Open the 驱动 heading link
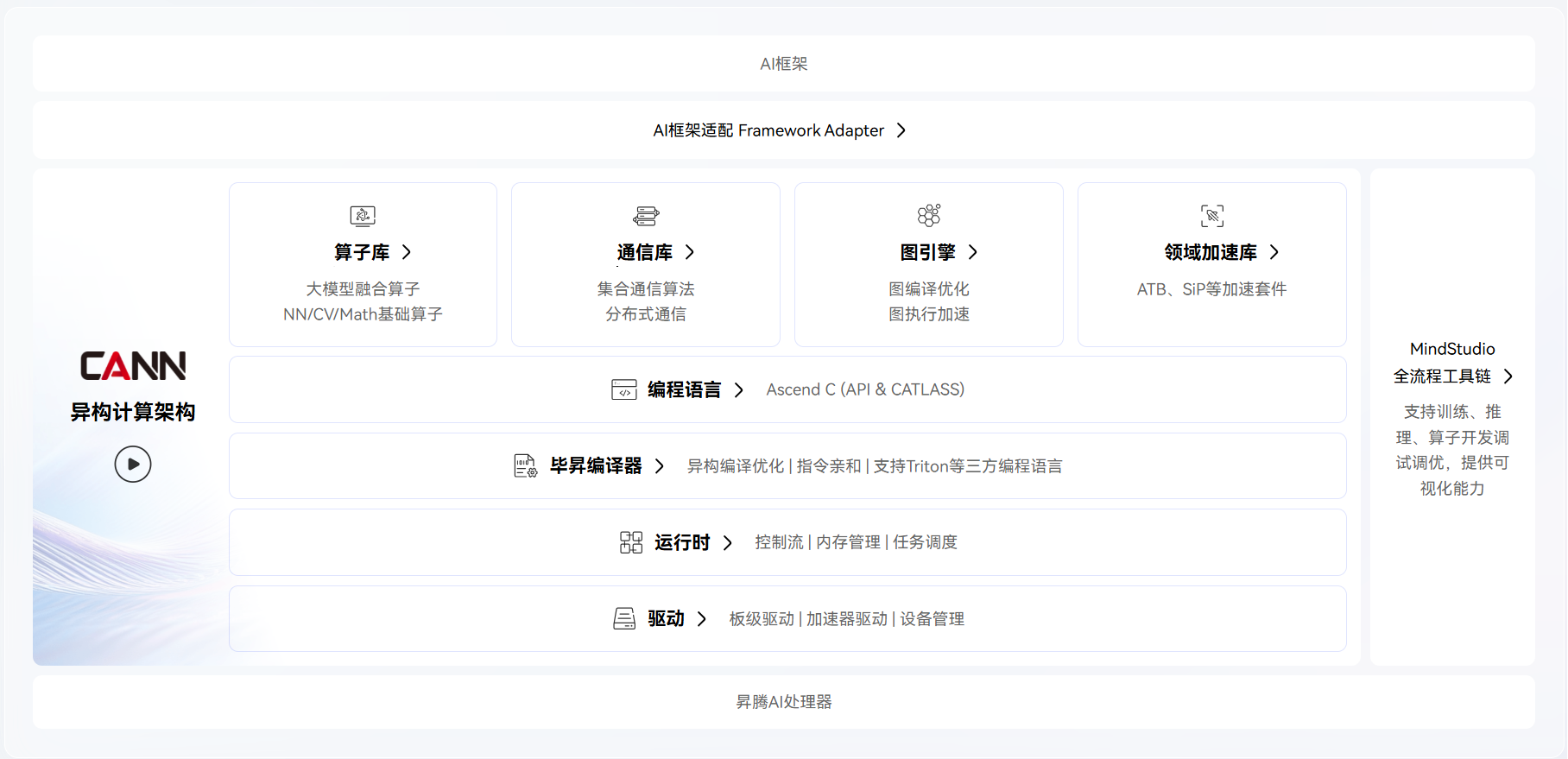Screen dimensions: 1568x759 pyautogui.click(x=666, y=619)
